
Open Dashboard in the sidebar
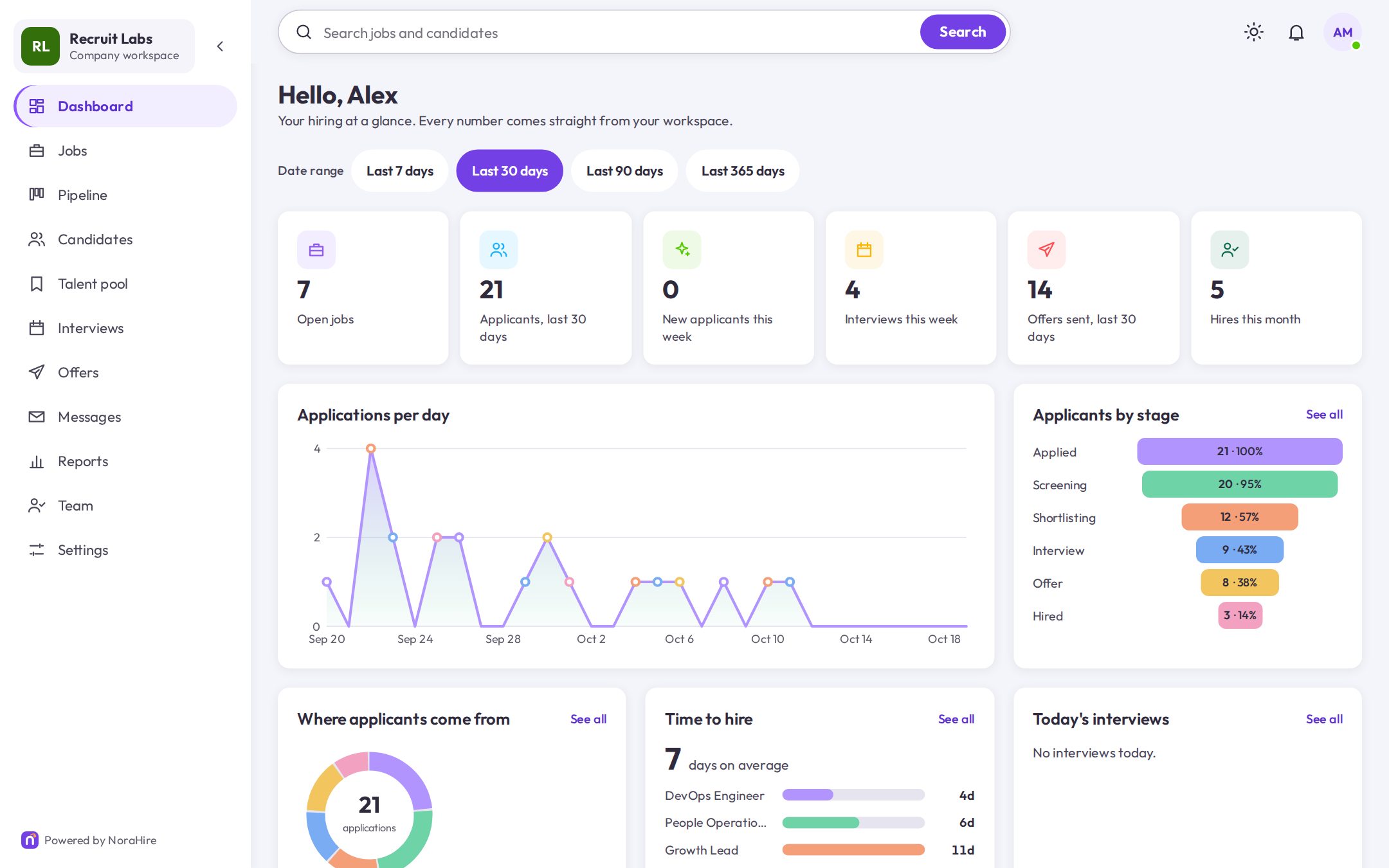point(125,106)
